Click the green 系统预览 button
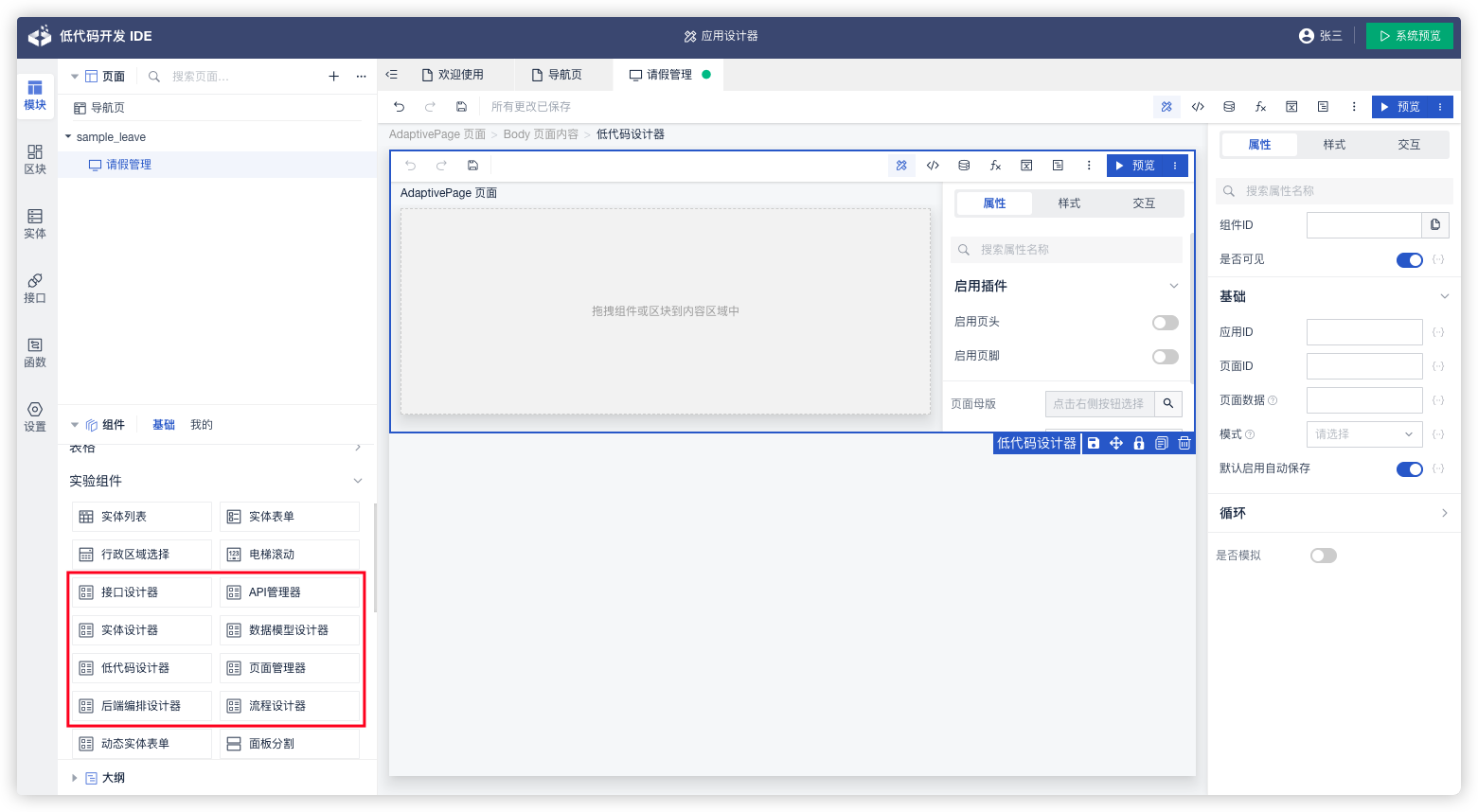 [x=1409, y=36]
